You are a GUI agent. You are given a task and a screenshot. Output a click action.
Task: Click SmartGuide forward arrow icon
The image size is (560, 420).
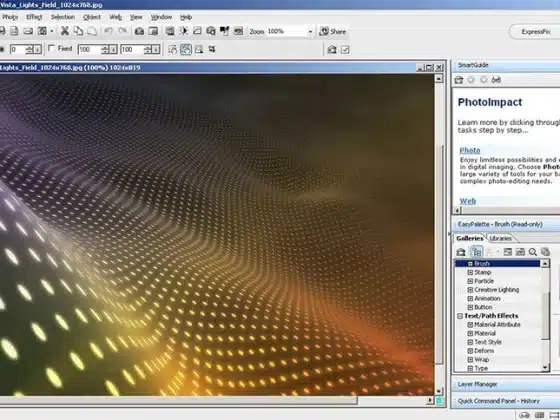tap(484, 80)
